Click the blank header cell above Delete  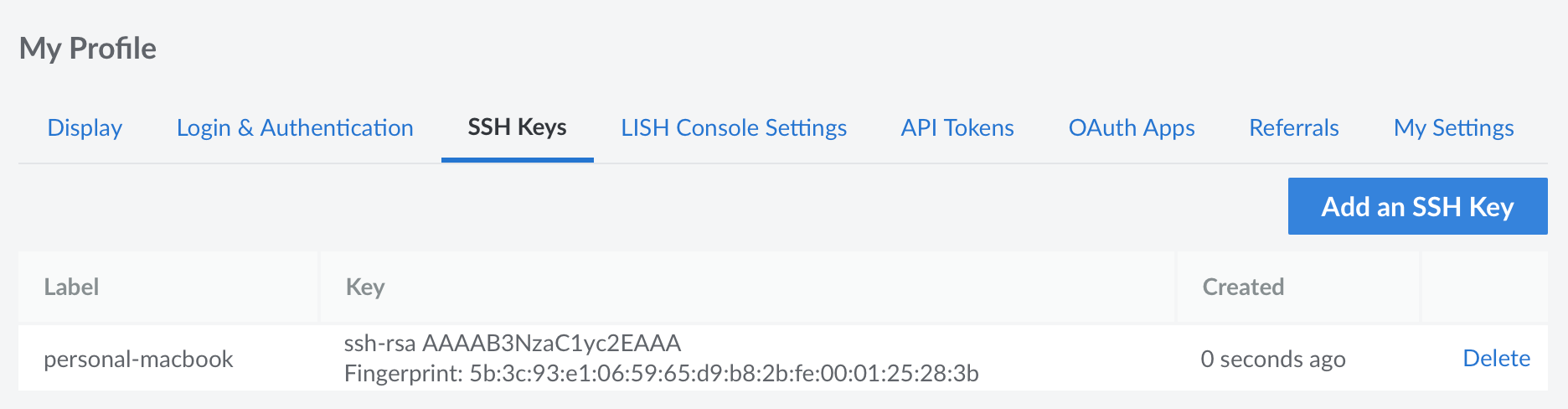1483,287
